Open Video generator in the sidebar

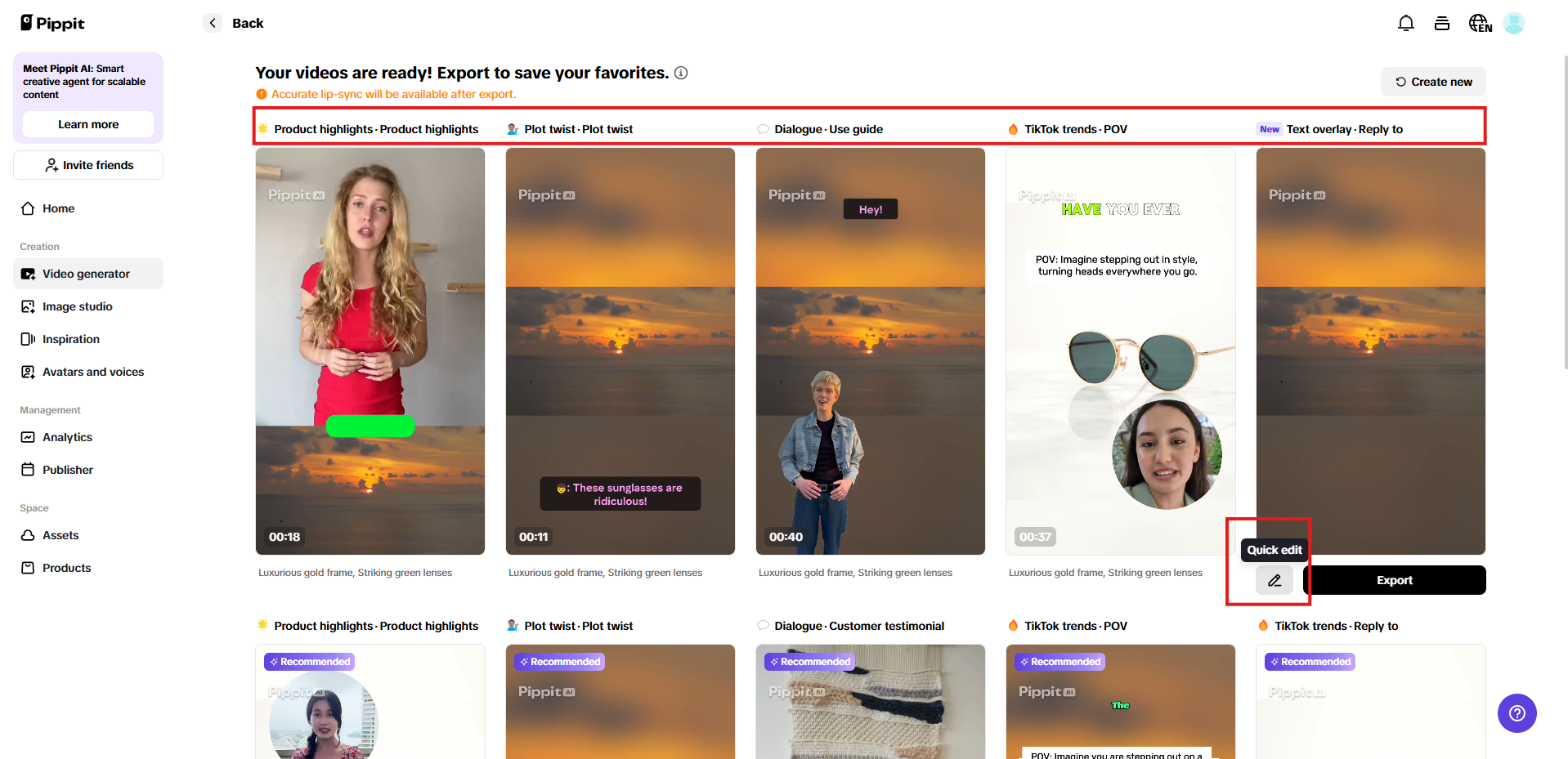(87, 274)
